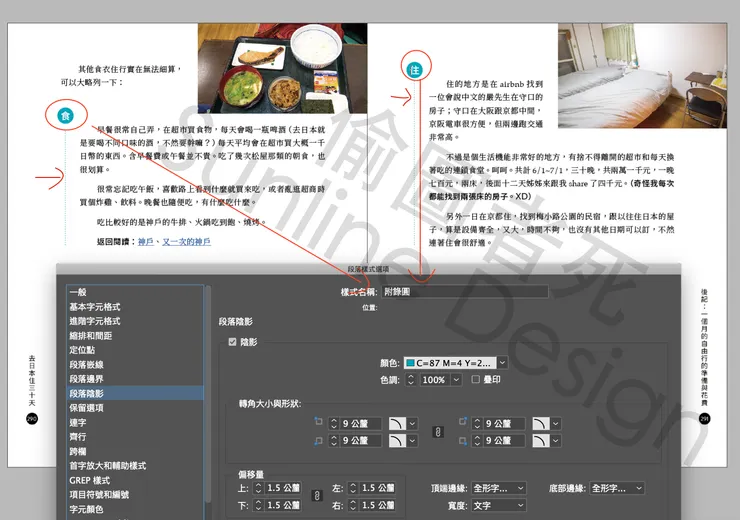Toggle the chain link between offset values
This screenshot has height=520, width=740.
click(317, 496)
